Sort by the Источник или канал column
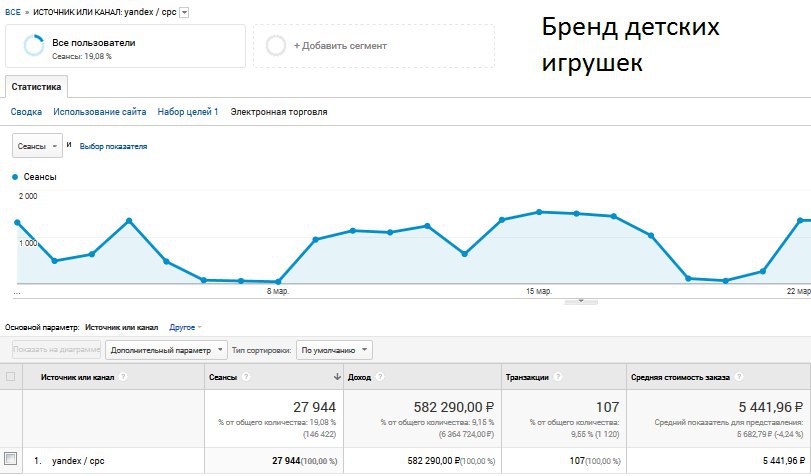Image resolution: width=811 pixels, height=476 pixels. pos(78,377)
